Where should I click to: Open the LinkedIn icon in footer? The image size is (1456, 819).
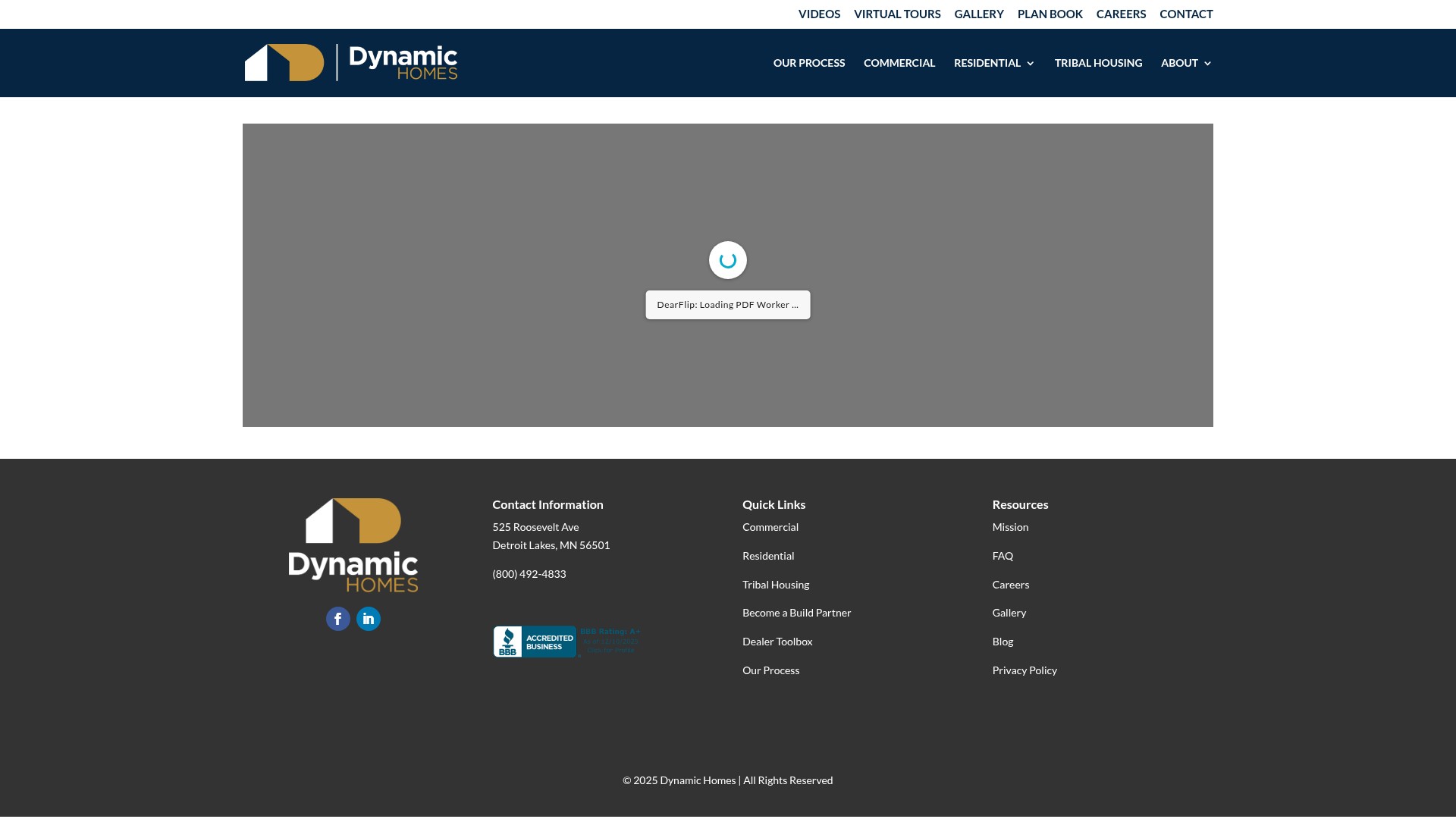(369, 619)
